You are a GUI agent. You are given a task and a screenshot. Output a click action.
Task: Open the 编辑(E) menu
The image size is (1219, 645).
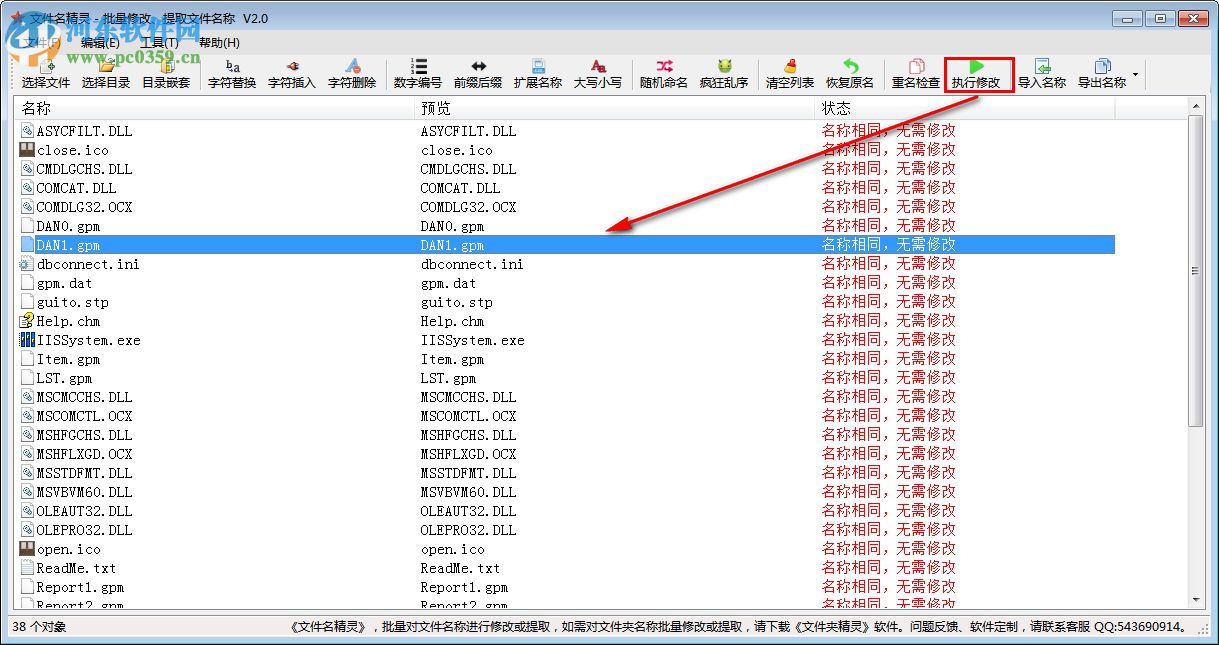(100, 42)
